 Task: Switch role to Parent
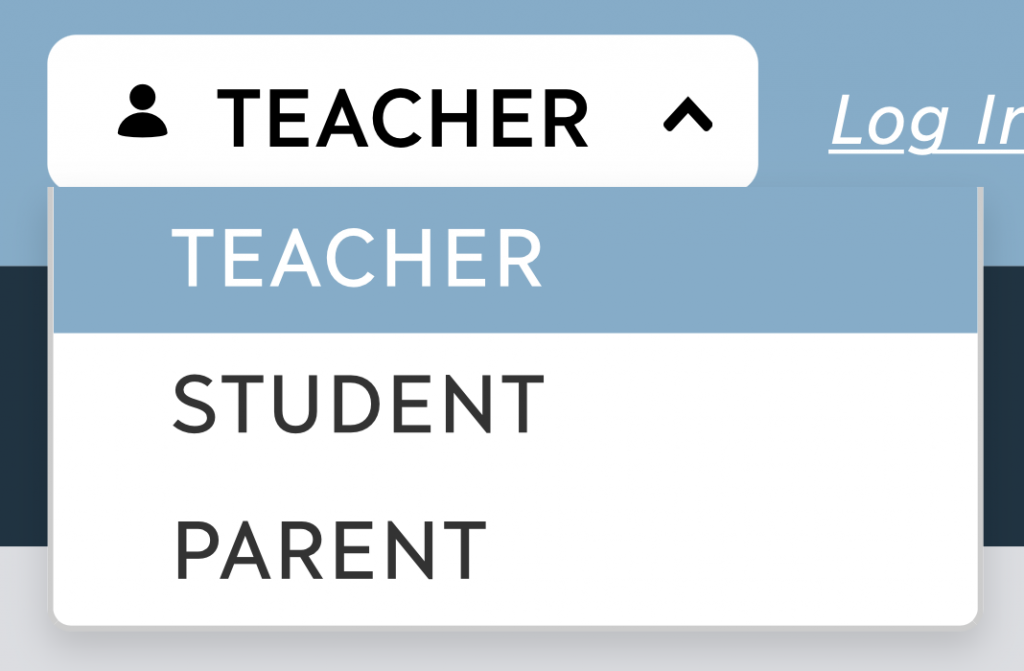click(515, 550)
